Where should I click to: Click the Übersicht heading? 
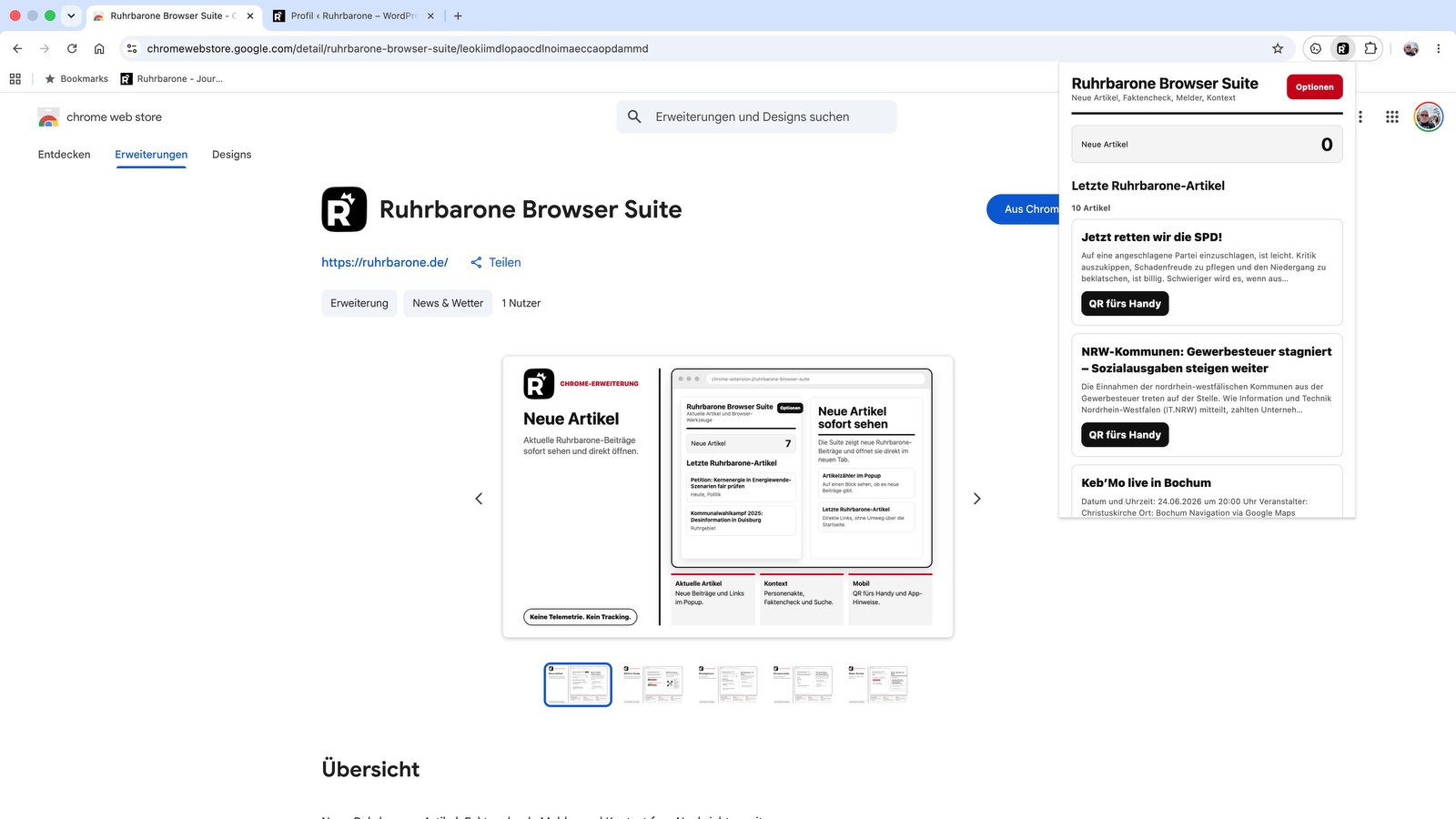(370, 769)
